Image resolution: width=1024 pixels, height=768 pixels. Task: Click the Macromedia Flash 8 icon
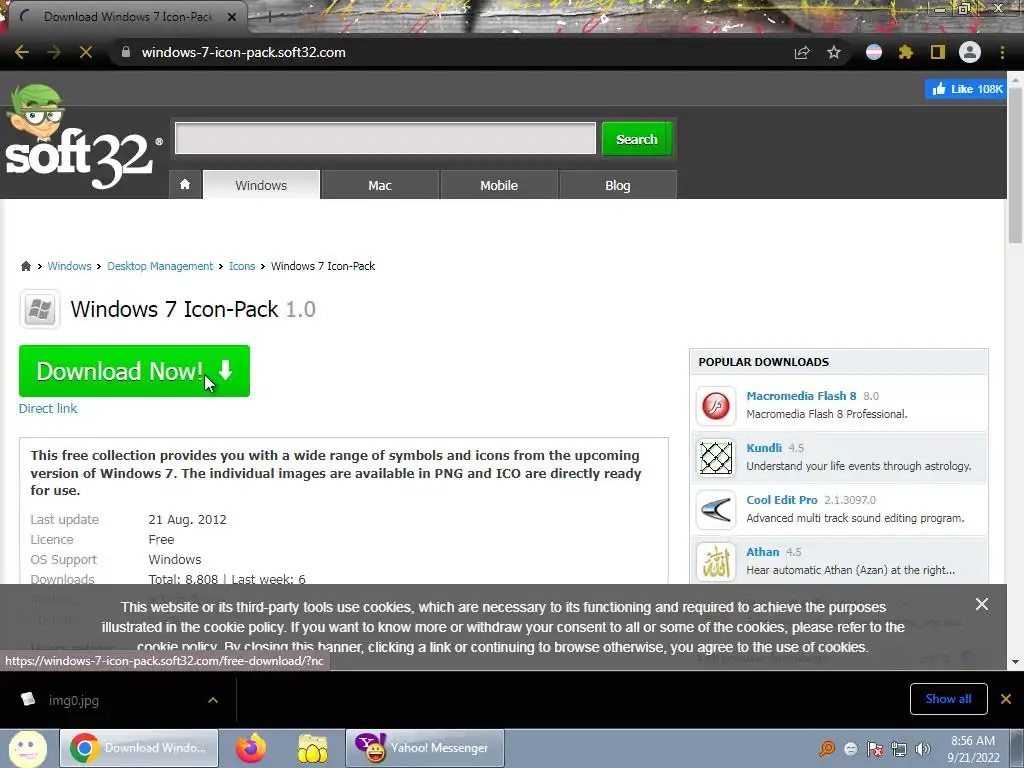[x=716, y=406]
